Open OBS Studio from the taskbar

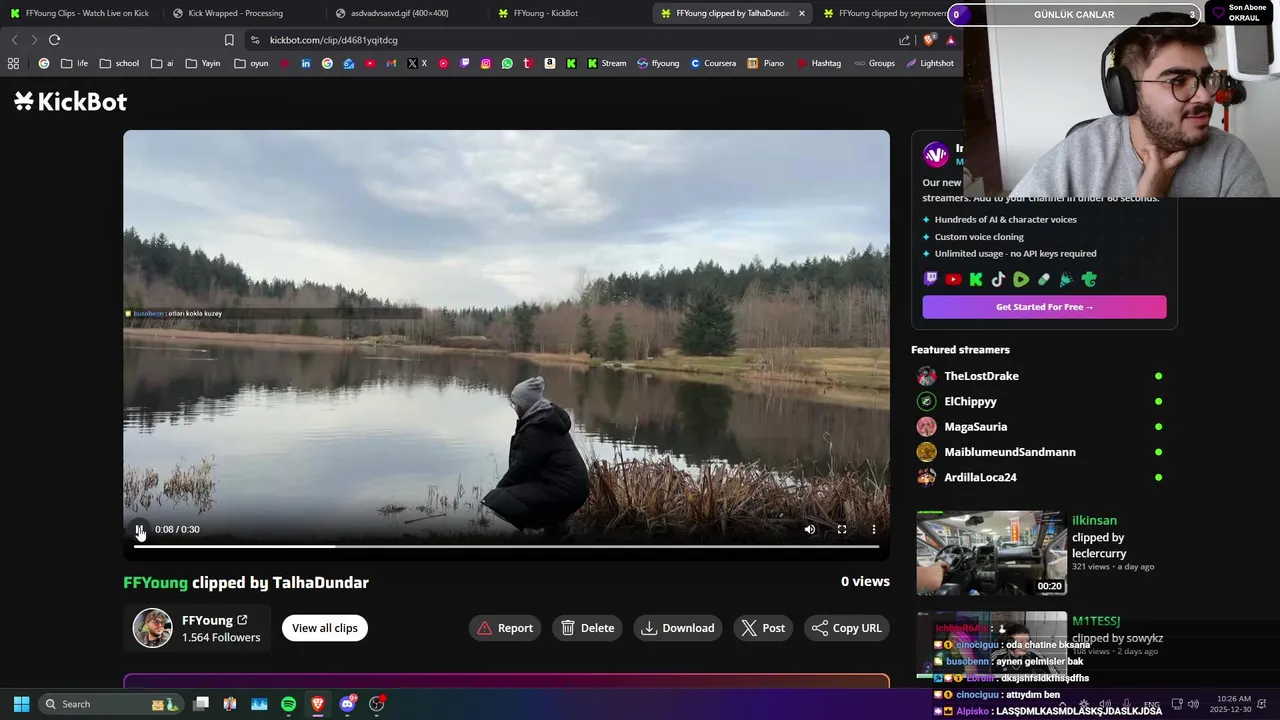pyautogui.click(x=377, y=704)
